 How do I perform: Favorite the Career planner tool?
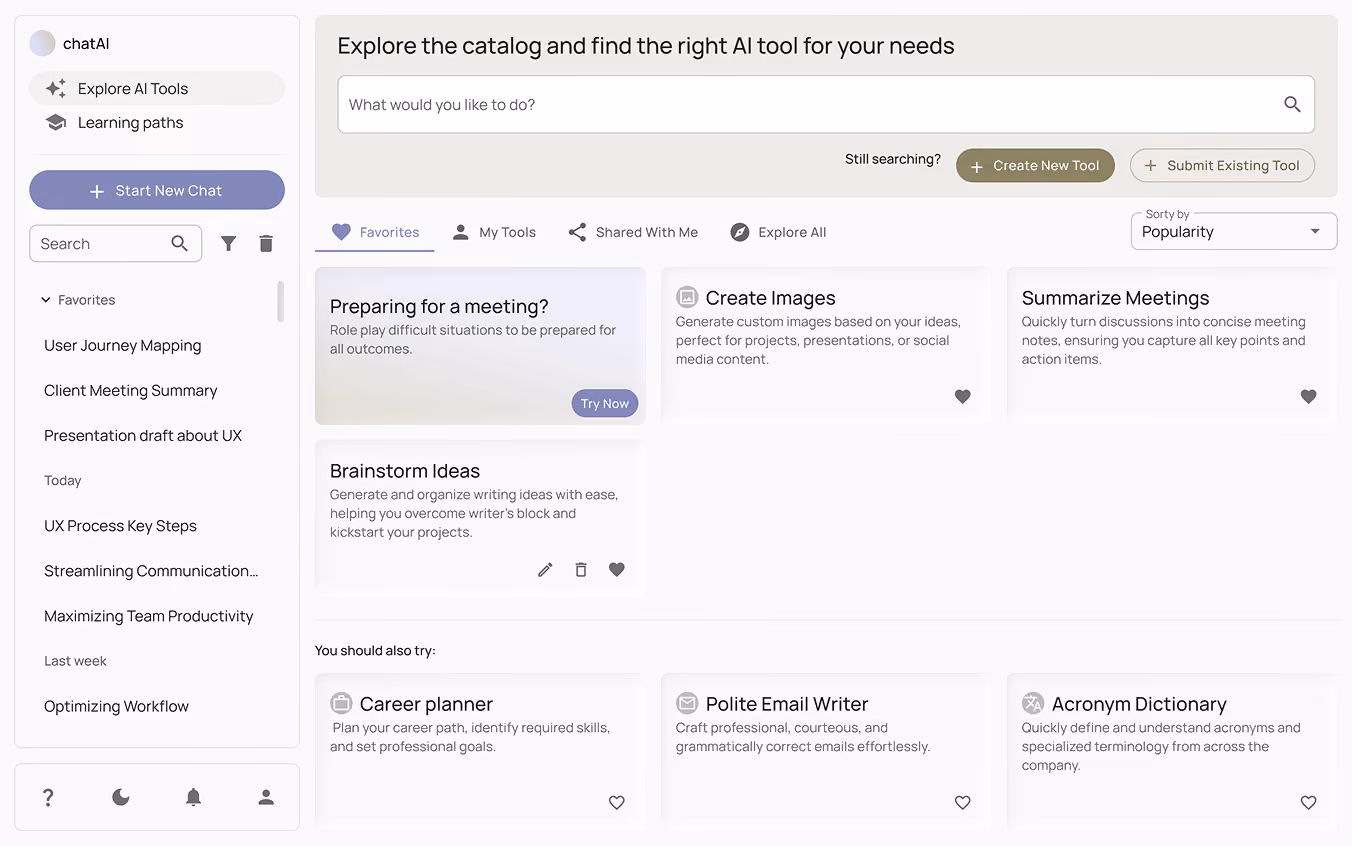(x=617, y=802)
